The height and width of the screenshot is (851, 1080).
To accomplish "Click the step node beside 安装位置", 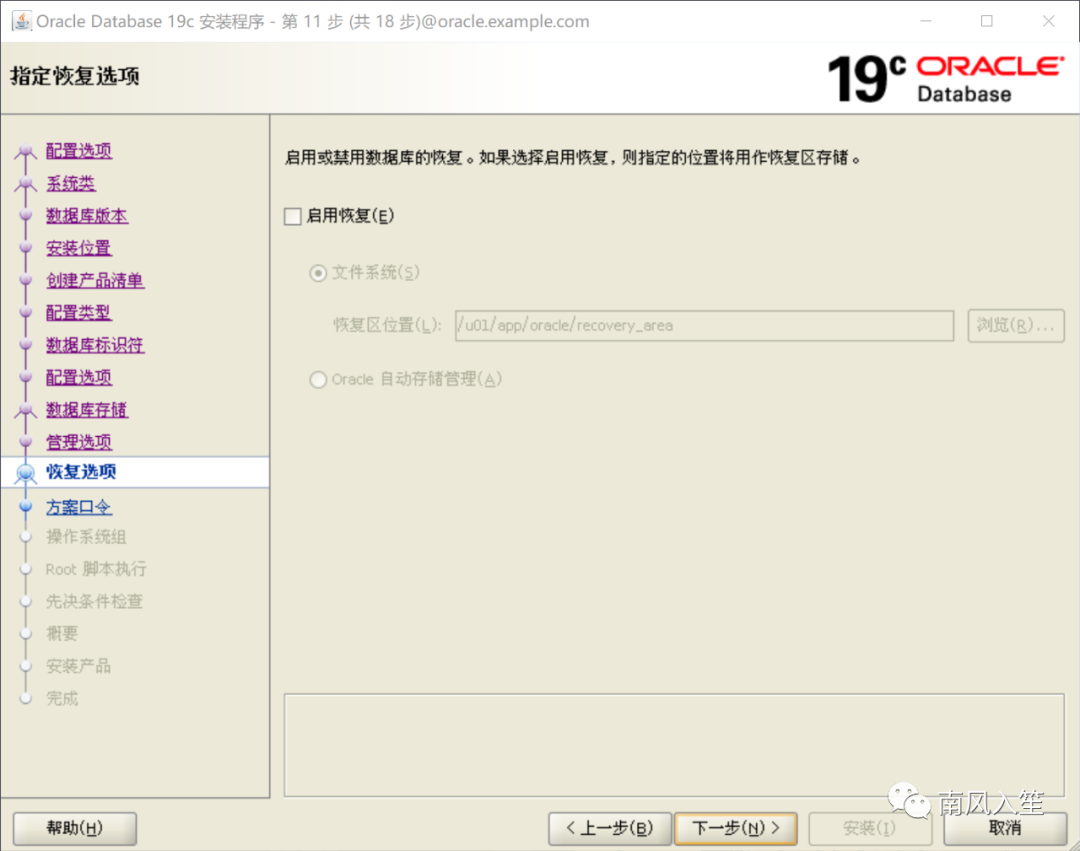I will click(x=25, y=247).
